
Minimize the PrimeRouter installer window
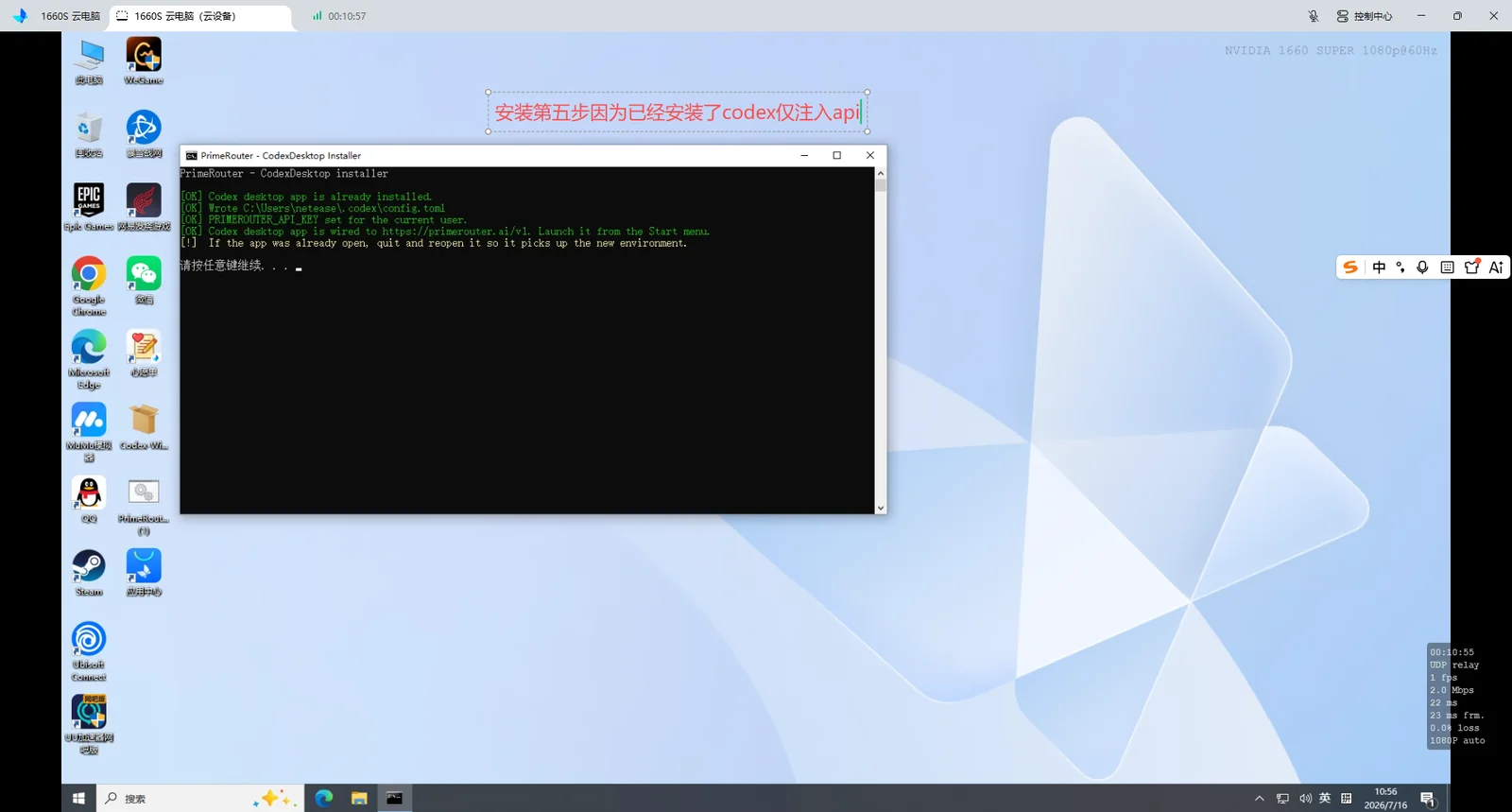click(x=804, y=155)
